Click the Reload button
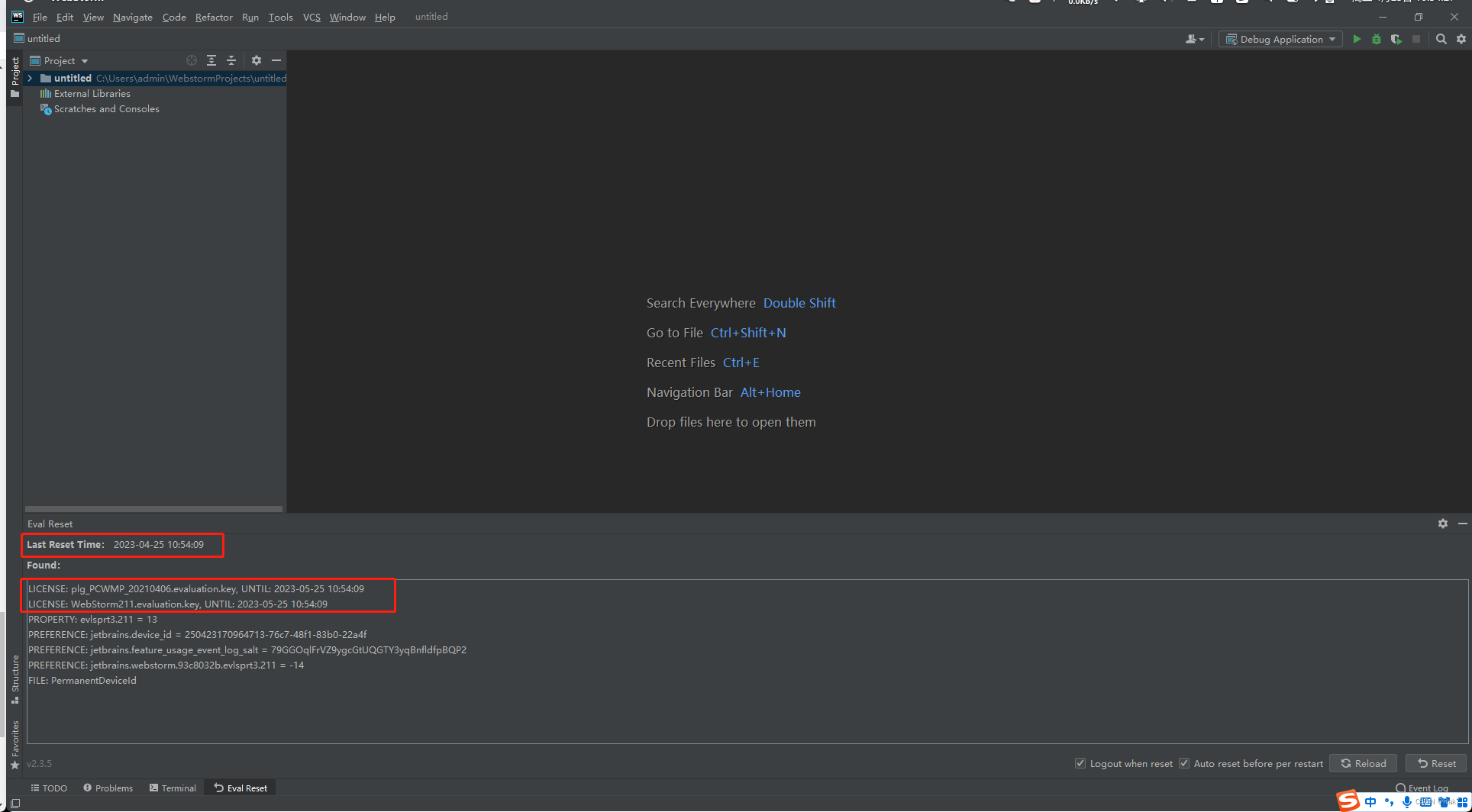 coord(1364,763)
